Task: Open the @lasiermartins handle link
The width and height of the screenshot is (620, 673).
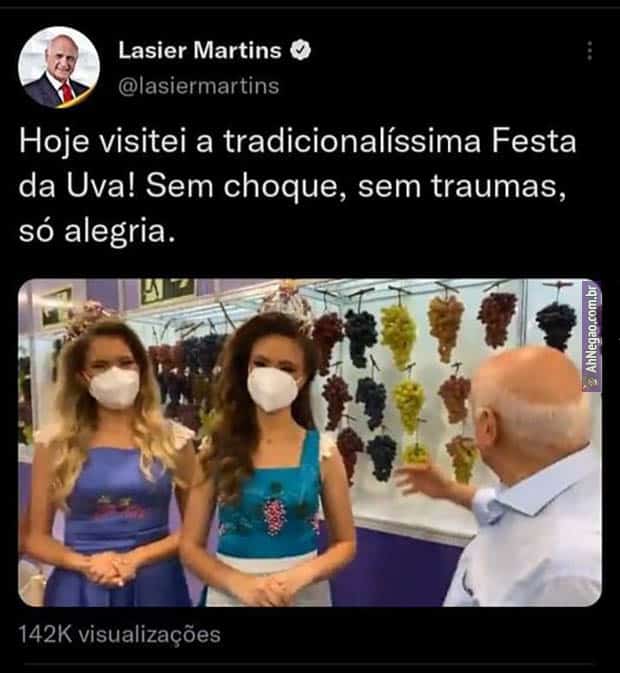Action: pos(199,86)
